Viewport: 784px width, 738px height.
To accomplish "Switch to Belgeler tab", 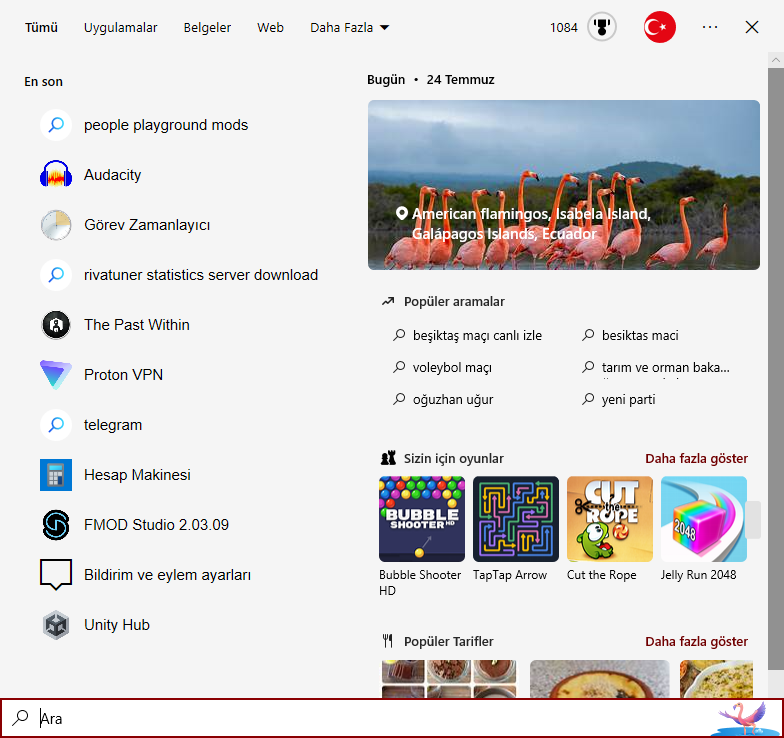I will [207, 28].
